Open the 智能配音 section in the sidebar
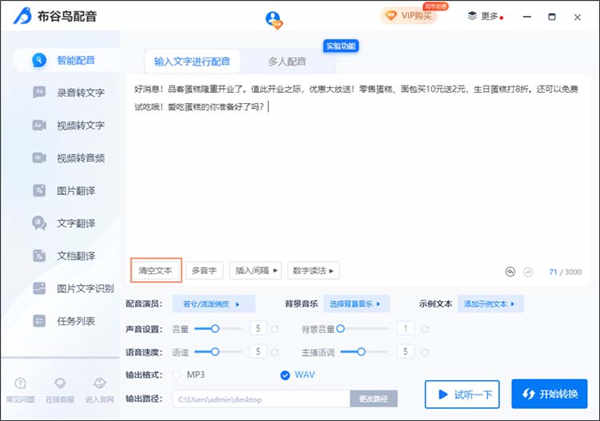 click(x=67, y=60)
